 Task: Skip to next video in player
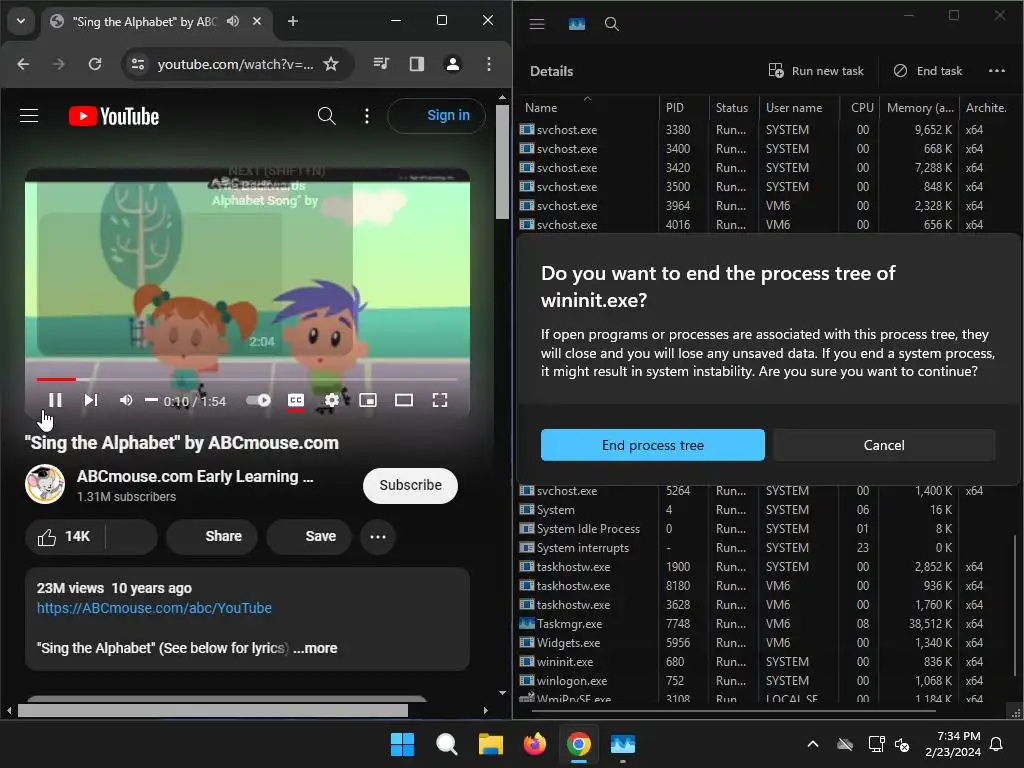pos(91,400)
